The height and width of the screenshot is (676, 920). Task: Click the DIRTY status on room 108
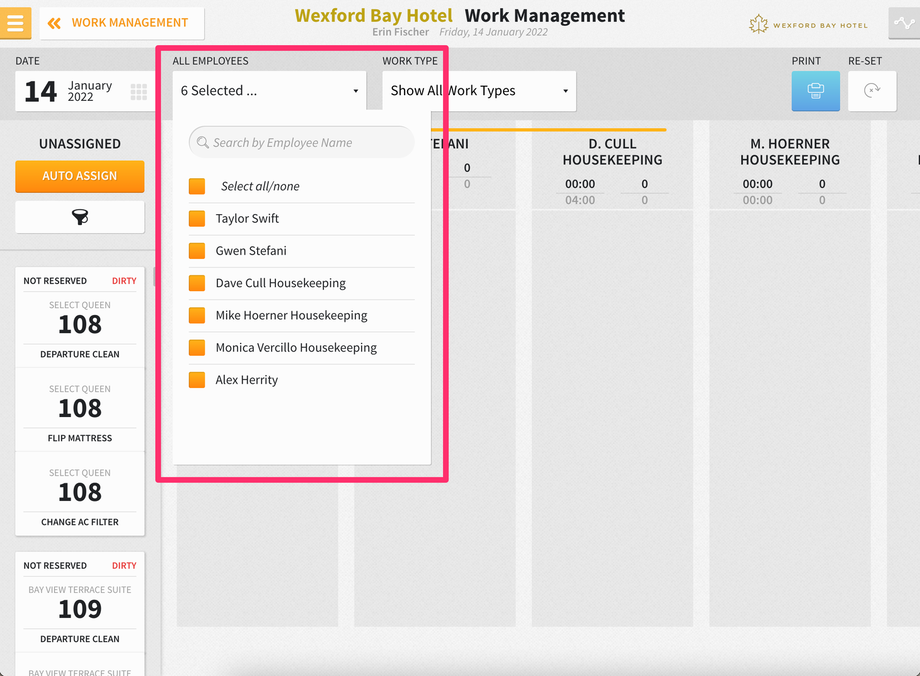[124, 281]
